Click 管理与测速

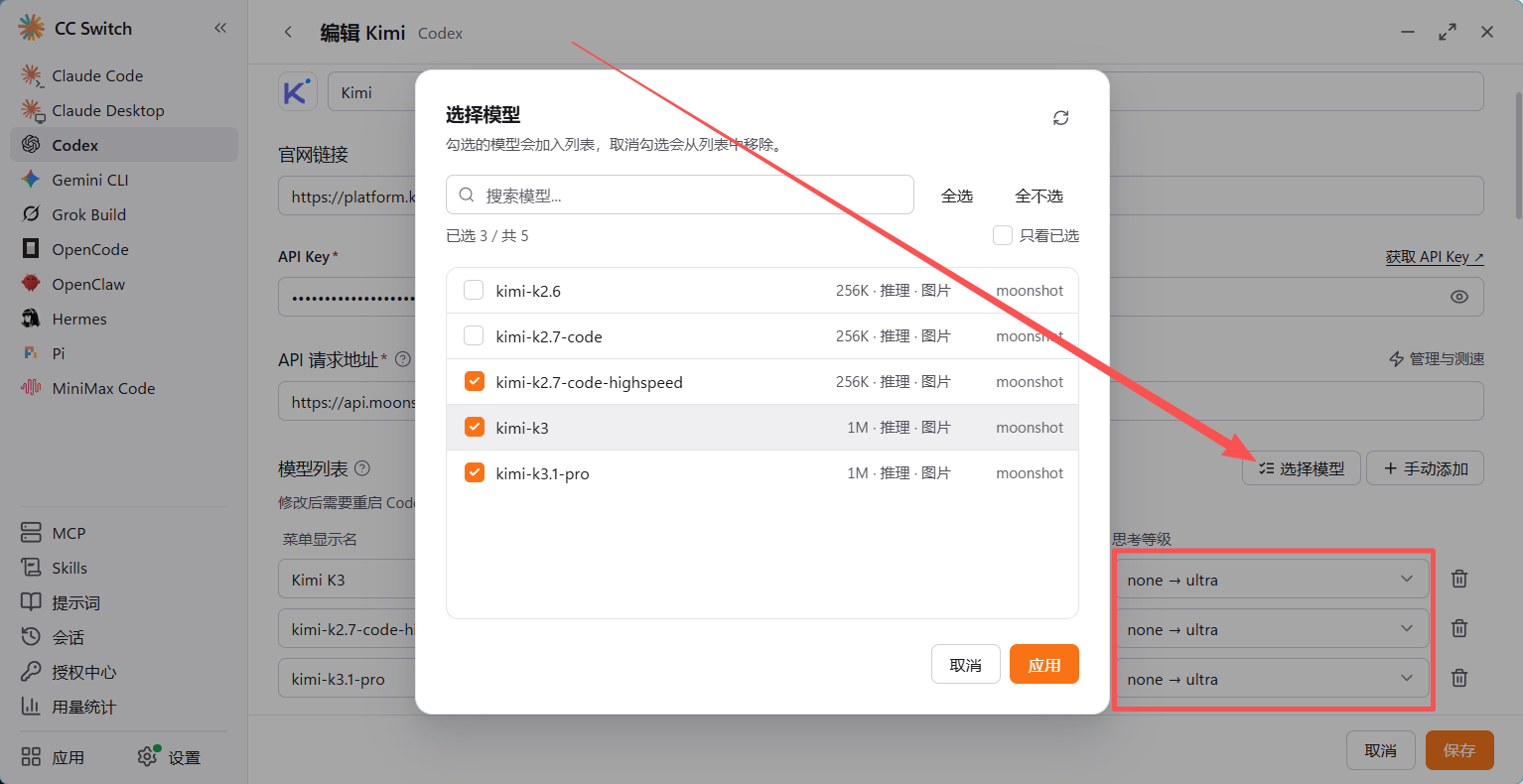click(x=1437, y=359)
